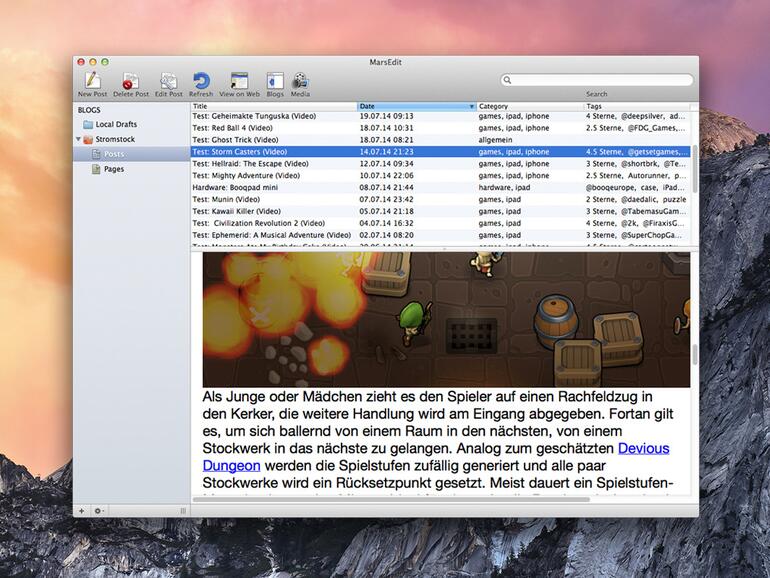
Task: Create a New Post
Action: (92, 84)
